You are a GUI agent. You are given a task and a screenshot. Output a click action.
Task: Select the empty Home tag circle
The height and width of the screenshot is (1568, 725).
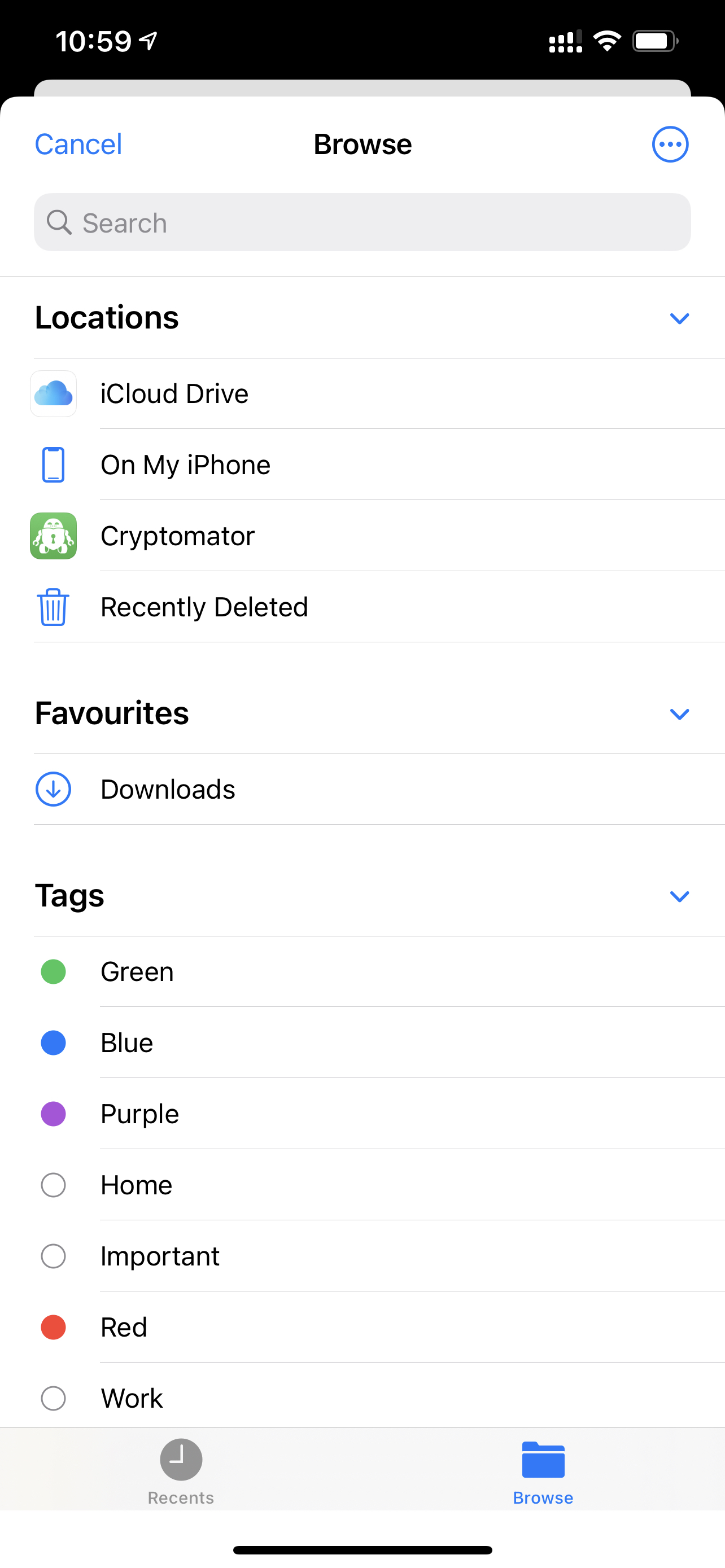pyautogui.click(x=54, y=1185)
